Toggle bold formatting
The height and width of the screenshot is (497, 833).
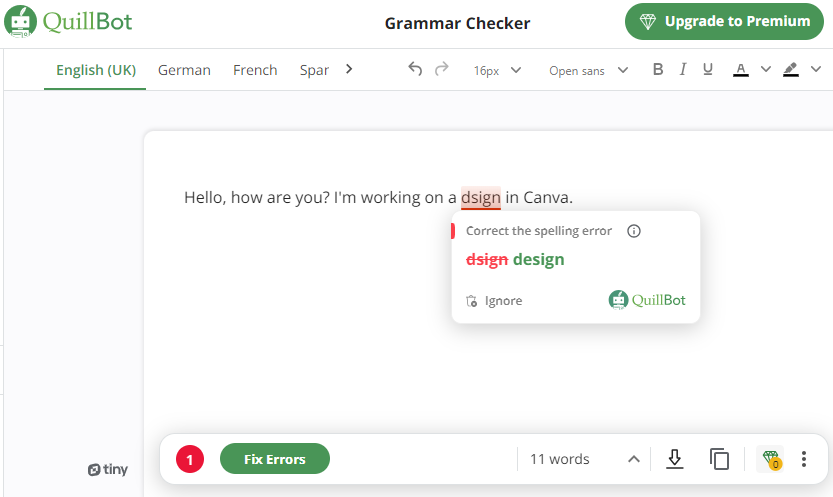658,70
